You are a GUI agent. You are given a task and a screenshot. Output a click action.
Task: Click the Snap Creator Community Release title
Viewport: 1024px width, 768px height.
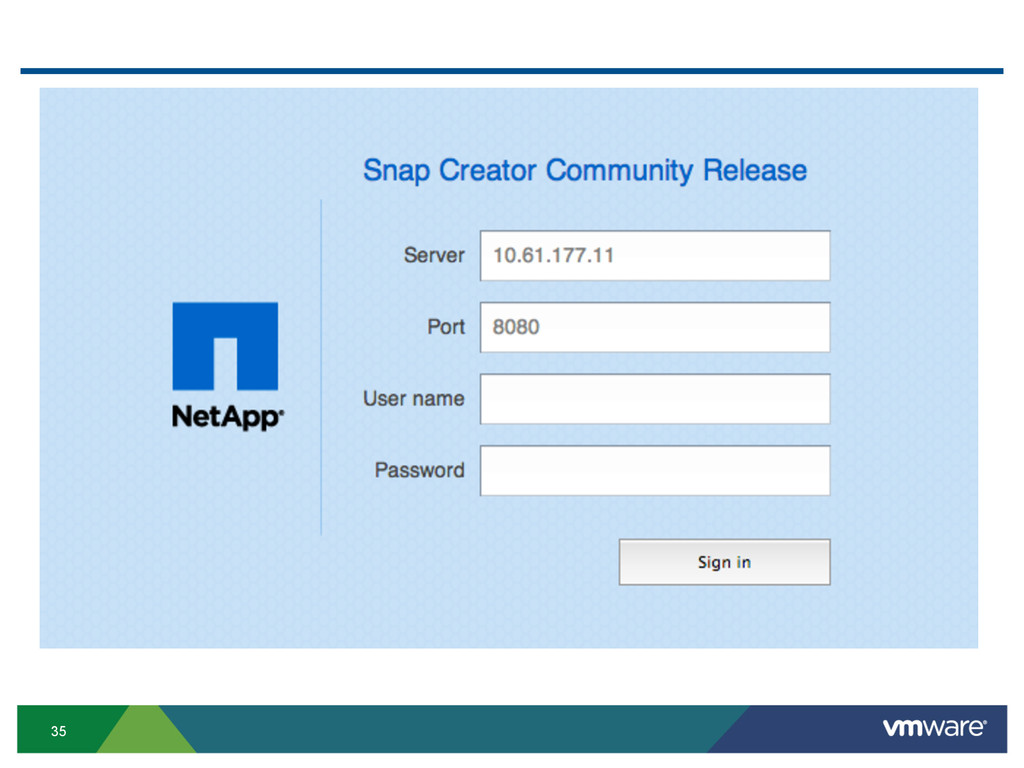pos(585,171)
